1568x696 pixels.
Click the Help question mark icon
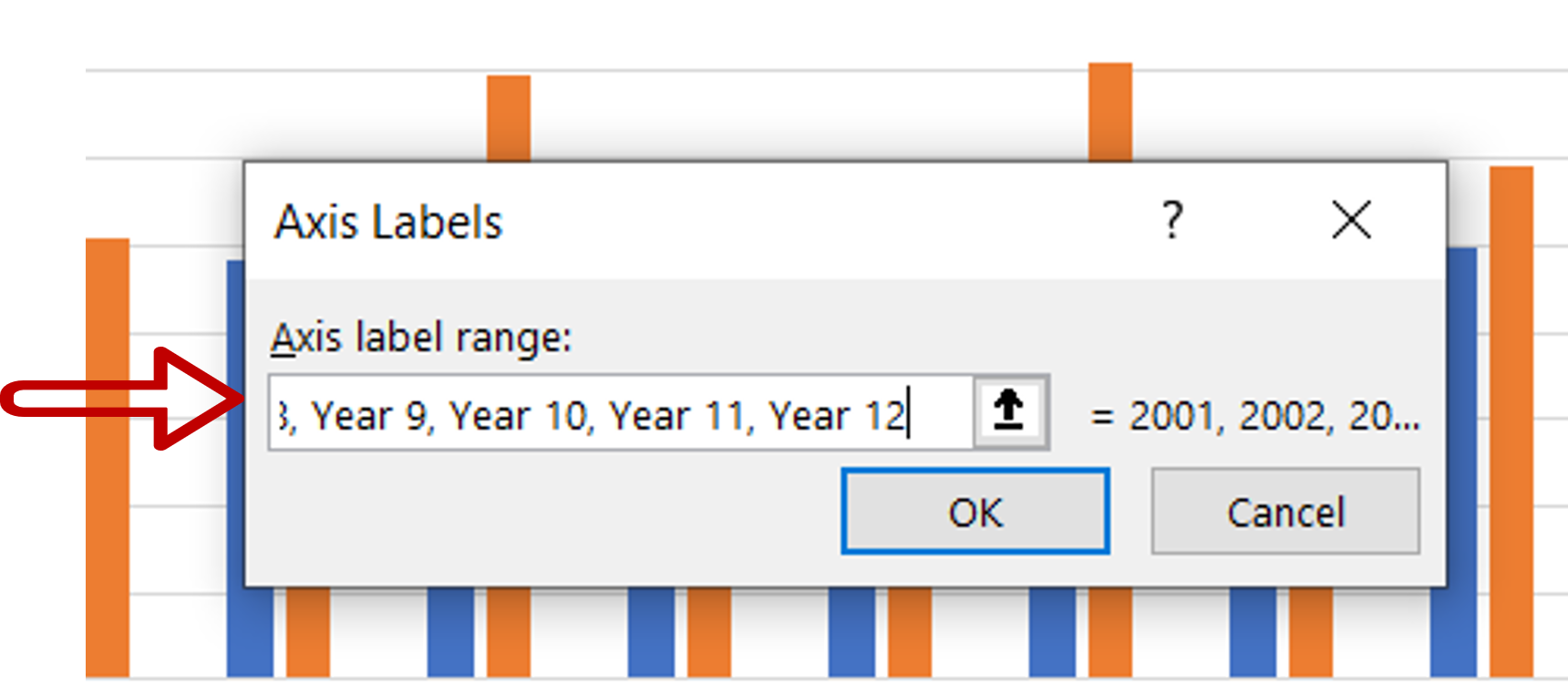tap(1172, 220)
